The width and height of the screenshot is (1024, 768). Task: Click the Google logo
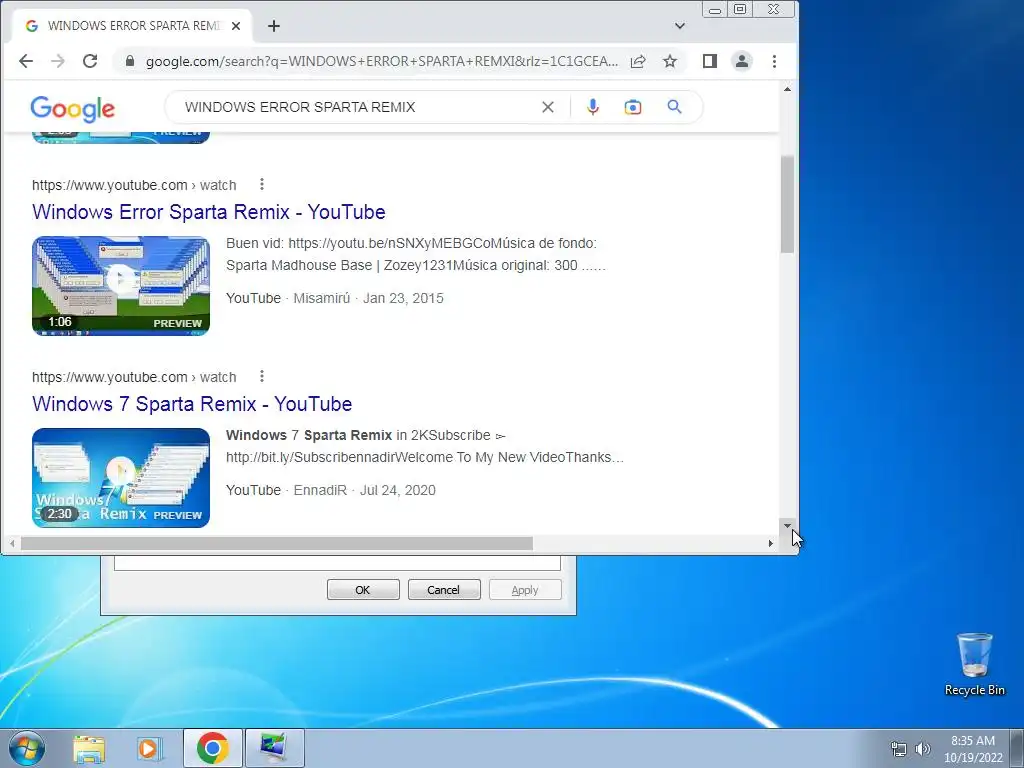(x=72, y=108)
